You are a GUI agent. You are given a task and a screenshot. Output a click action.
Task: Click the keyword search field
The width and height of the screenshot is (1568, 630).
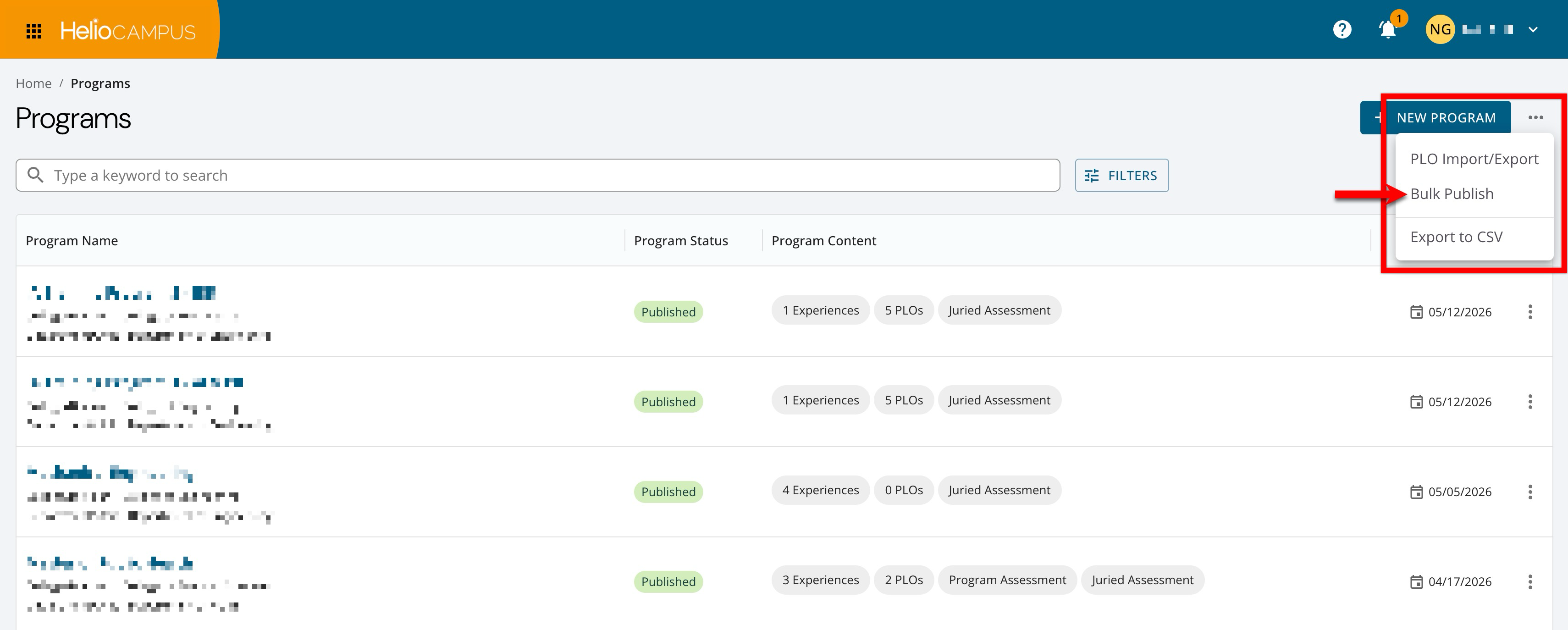coord(537,175)
